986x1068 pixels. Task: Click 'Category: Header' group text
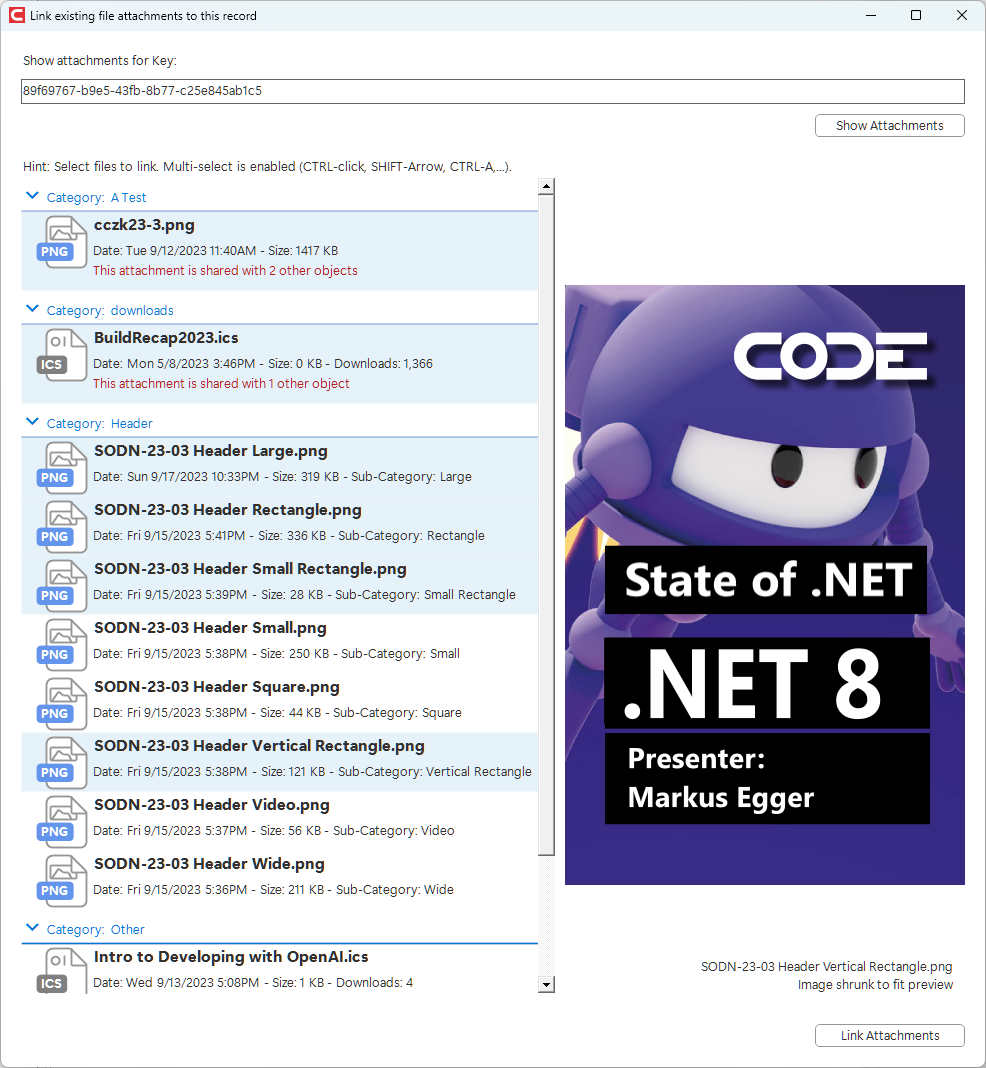tap(99, 424)
